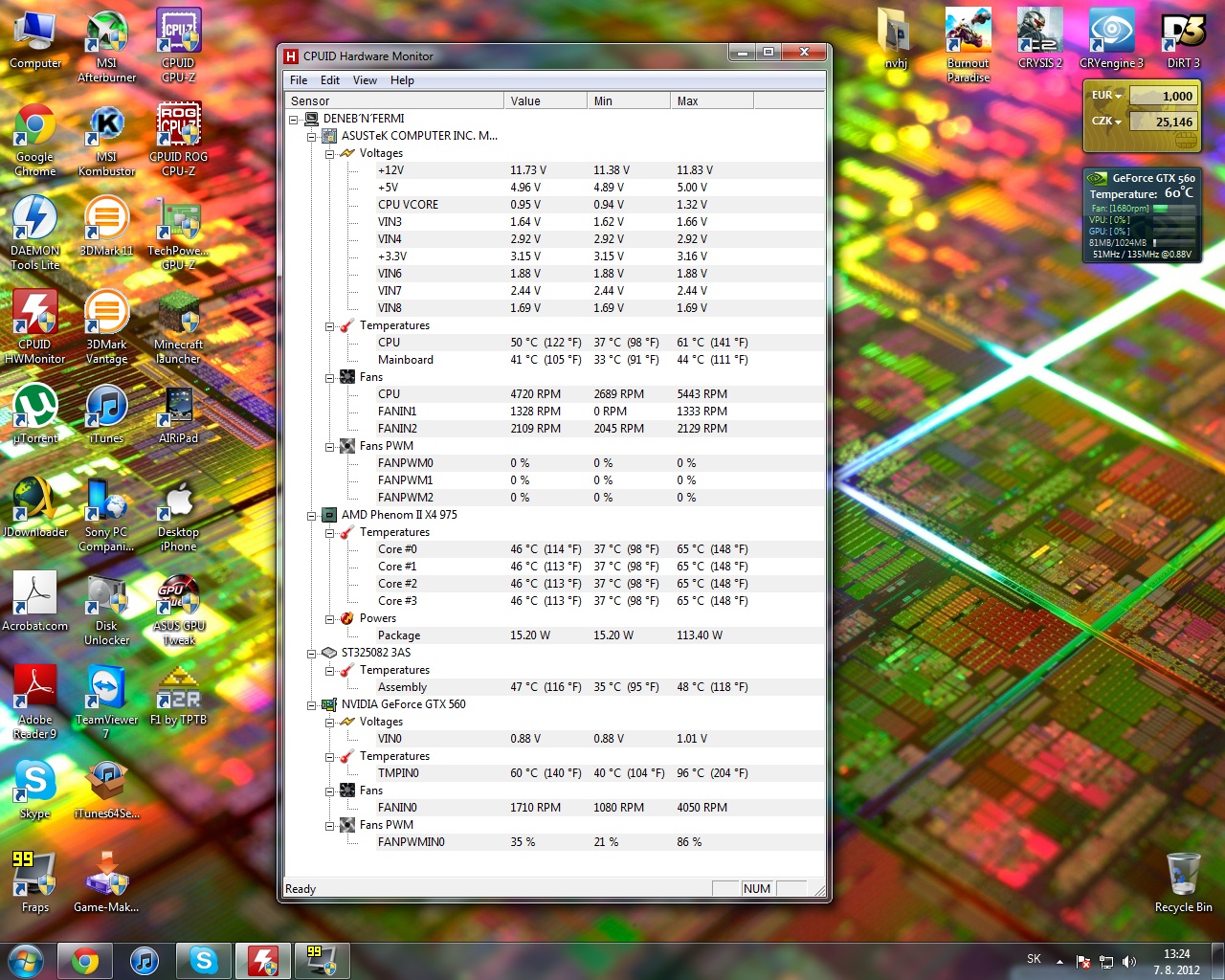This screenshot has height=980, width=1225.
Task: Open the Disk Unlocker desktop icon
Action: pyautogui.click(x=106, y=609)
